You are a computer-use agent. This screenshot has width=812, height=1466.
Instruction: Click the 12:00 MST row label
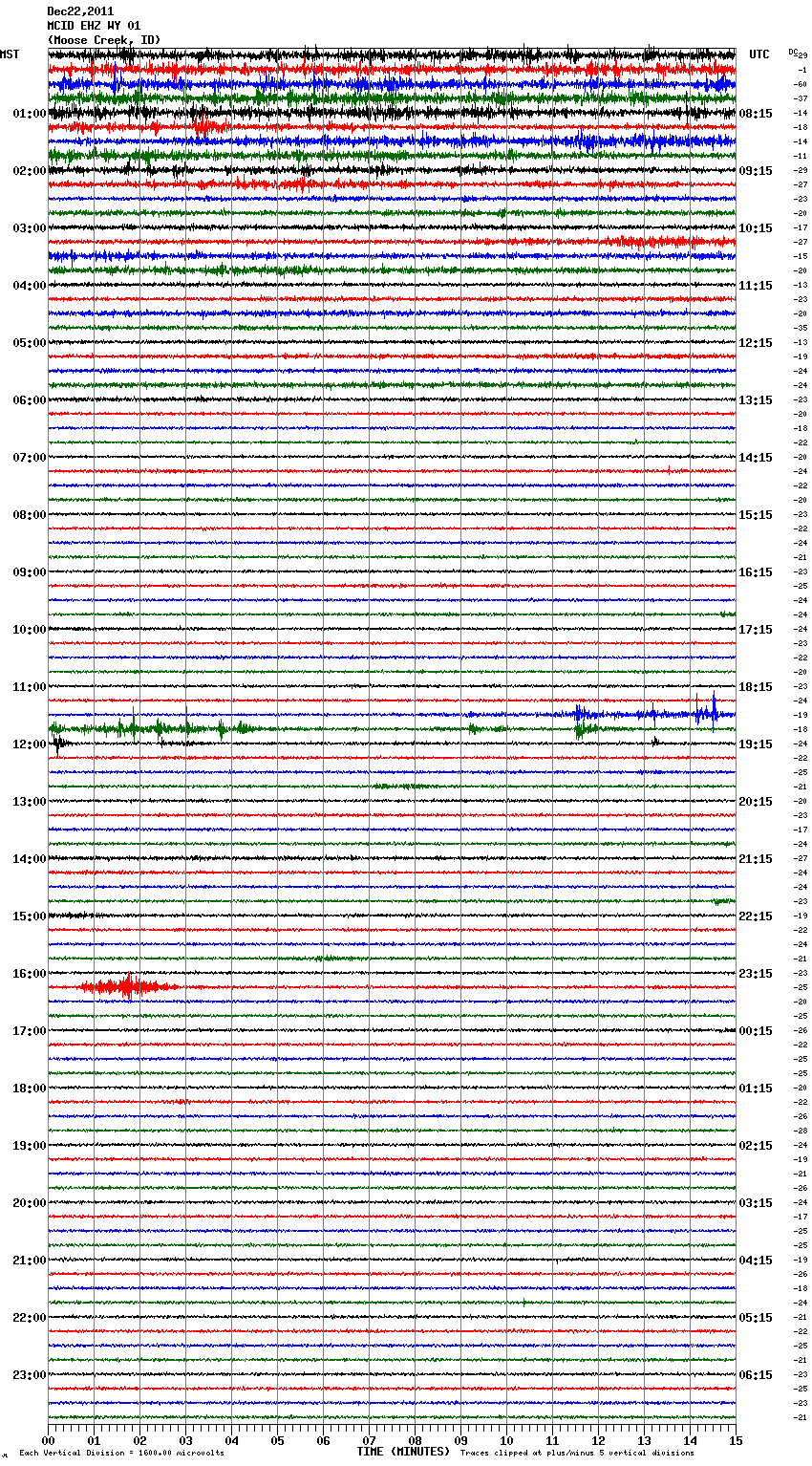[30, 744]
